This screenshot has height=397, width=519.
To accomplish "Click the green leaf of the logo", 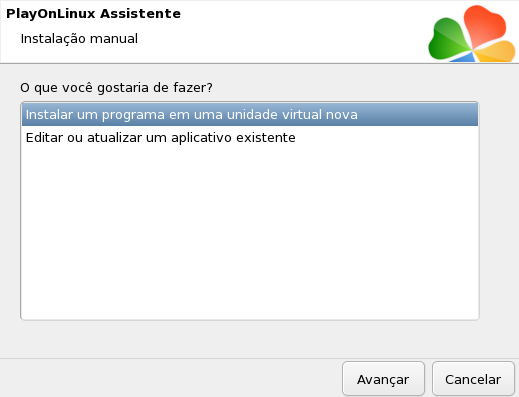I will coord(447,39).
